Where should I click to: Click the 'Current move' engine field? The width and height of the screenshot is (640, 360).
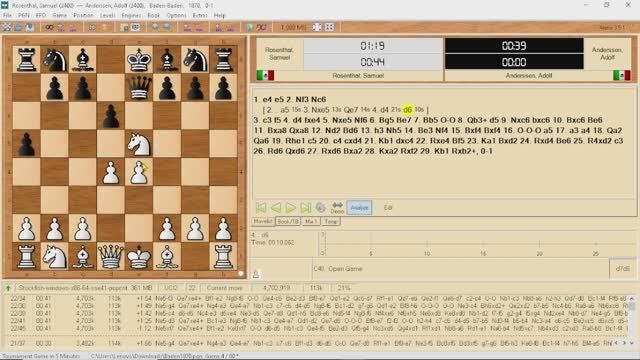coord(224,288)
